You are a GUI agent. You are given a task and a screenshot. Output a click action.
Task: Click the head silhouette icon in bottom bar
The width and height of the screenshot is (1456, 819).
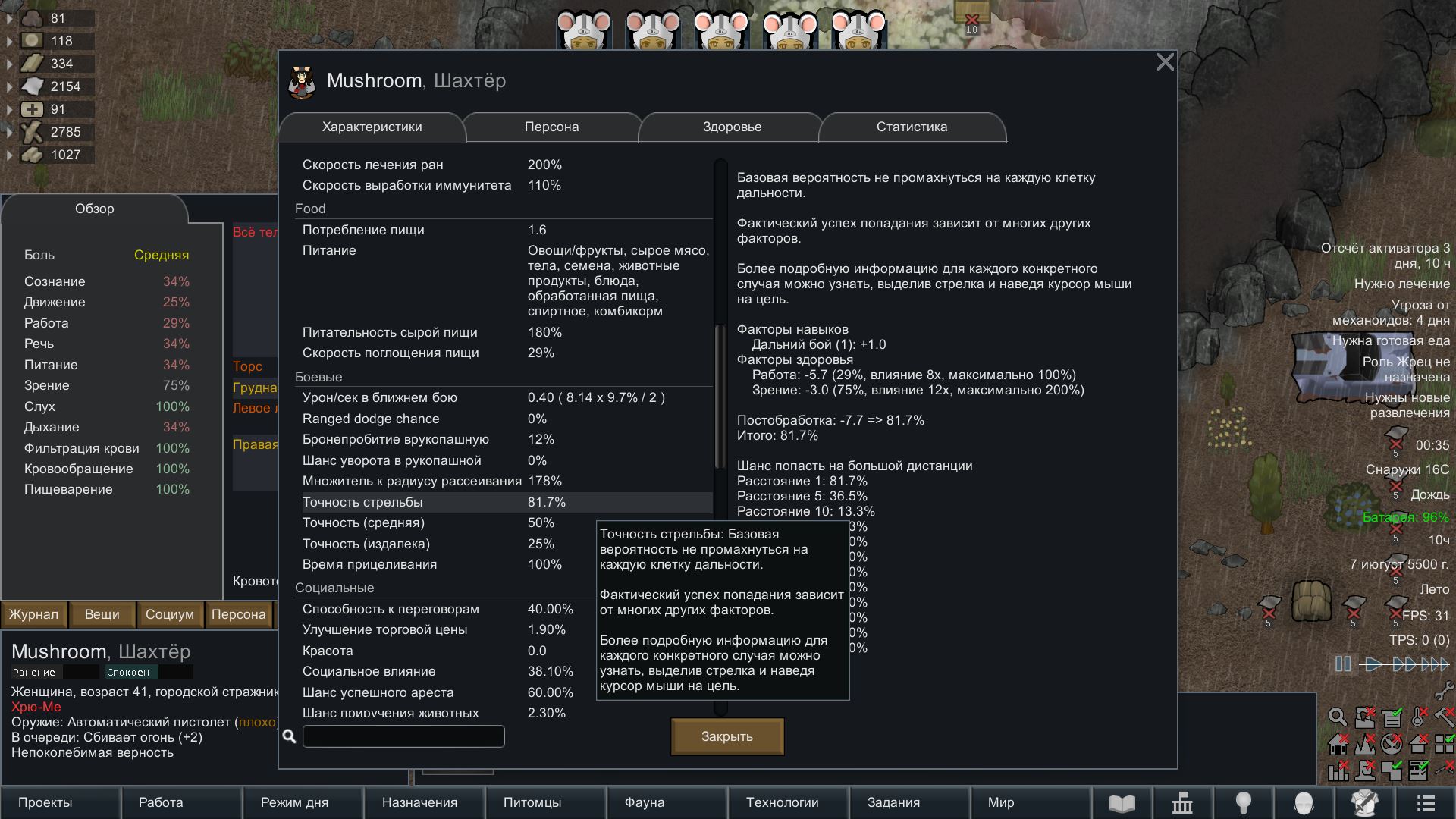tap(1304, 802)
